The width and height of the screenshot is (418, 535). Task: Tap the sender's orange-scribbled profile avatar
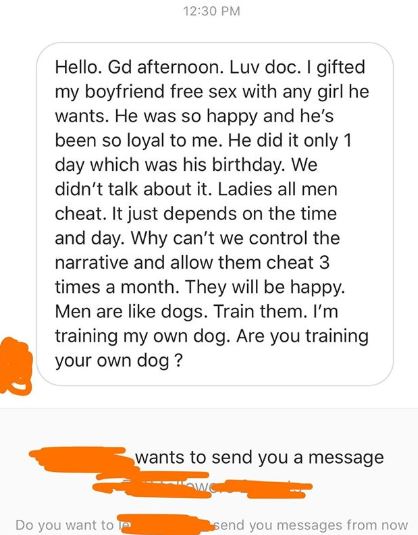click(x=15, y=366)
